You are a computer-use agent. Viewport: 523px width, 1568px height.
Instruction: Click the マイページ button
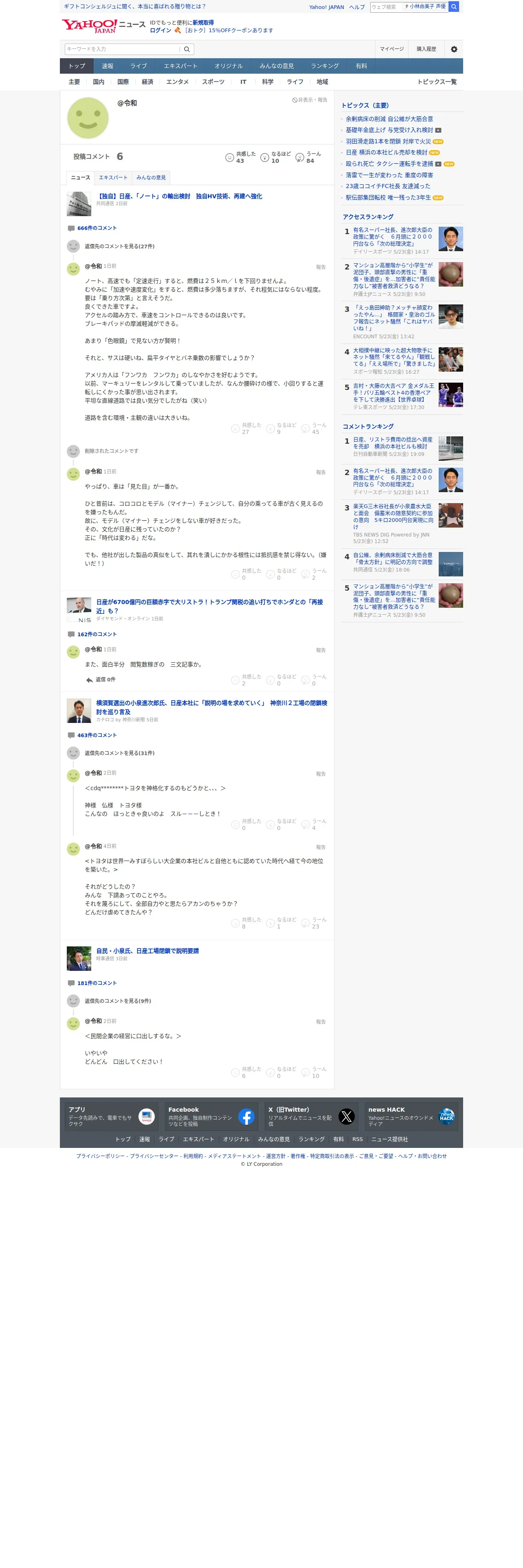[x=391, y=49]
